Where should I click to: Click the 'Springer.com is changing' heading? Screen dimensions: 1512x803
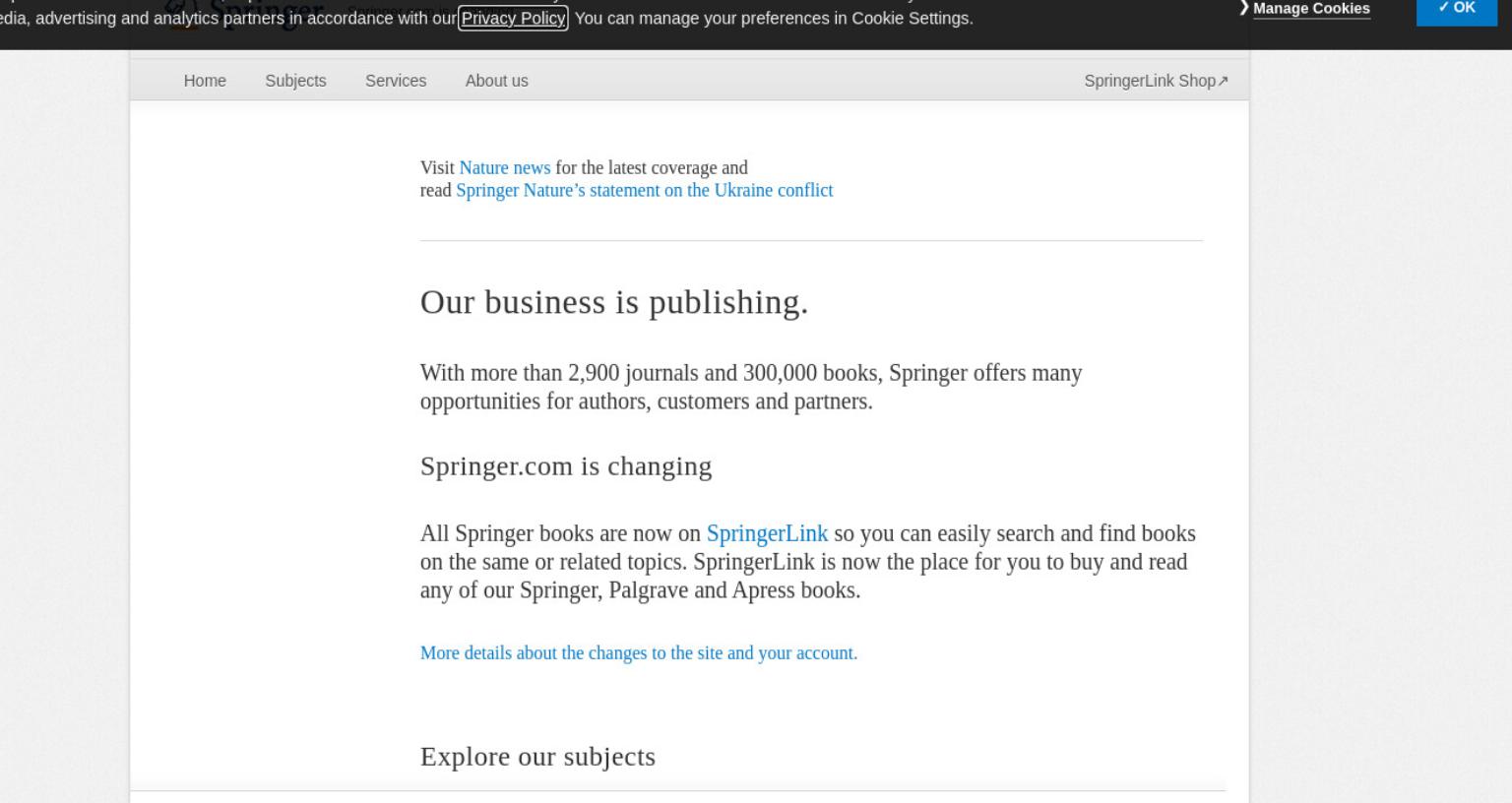pyautogui.click(x=566, y=466)
